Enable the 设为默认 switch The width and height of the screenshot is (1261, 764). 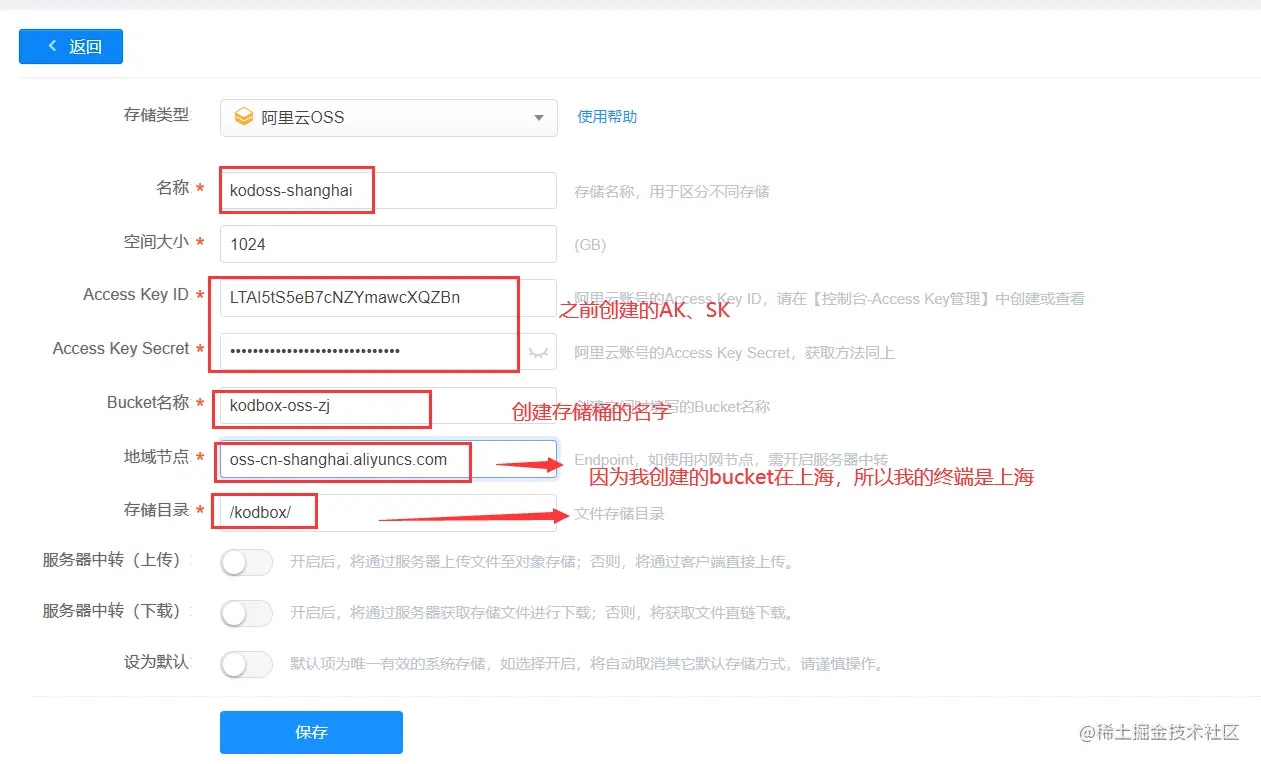(x=246, y=664)
